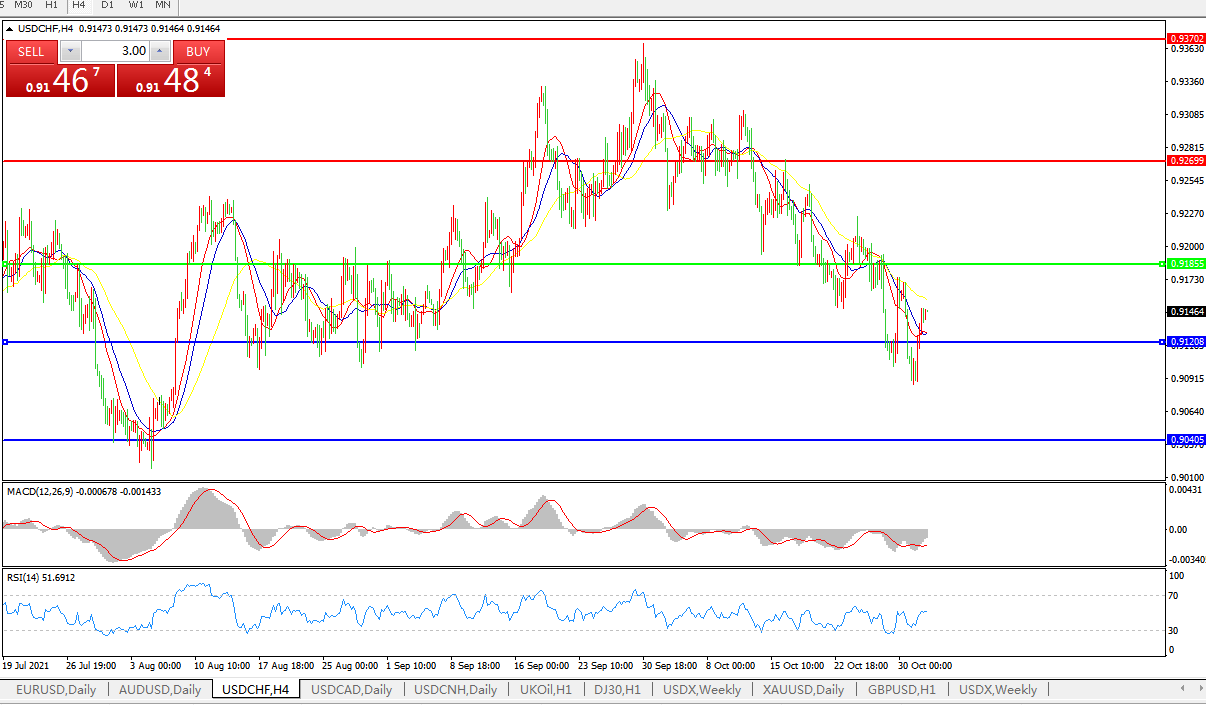Switch to XAUUSD,Daily chart tab
This screenshot has width=1206, height=705.
pyautogui.click(x=803, y=690)
